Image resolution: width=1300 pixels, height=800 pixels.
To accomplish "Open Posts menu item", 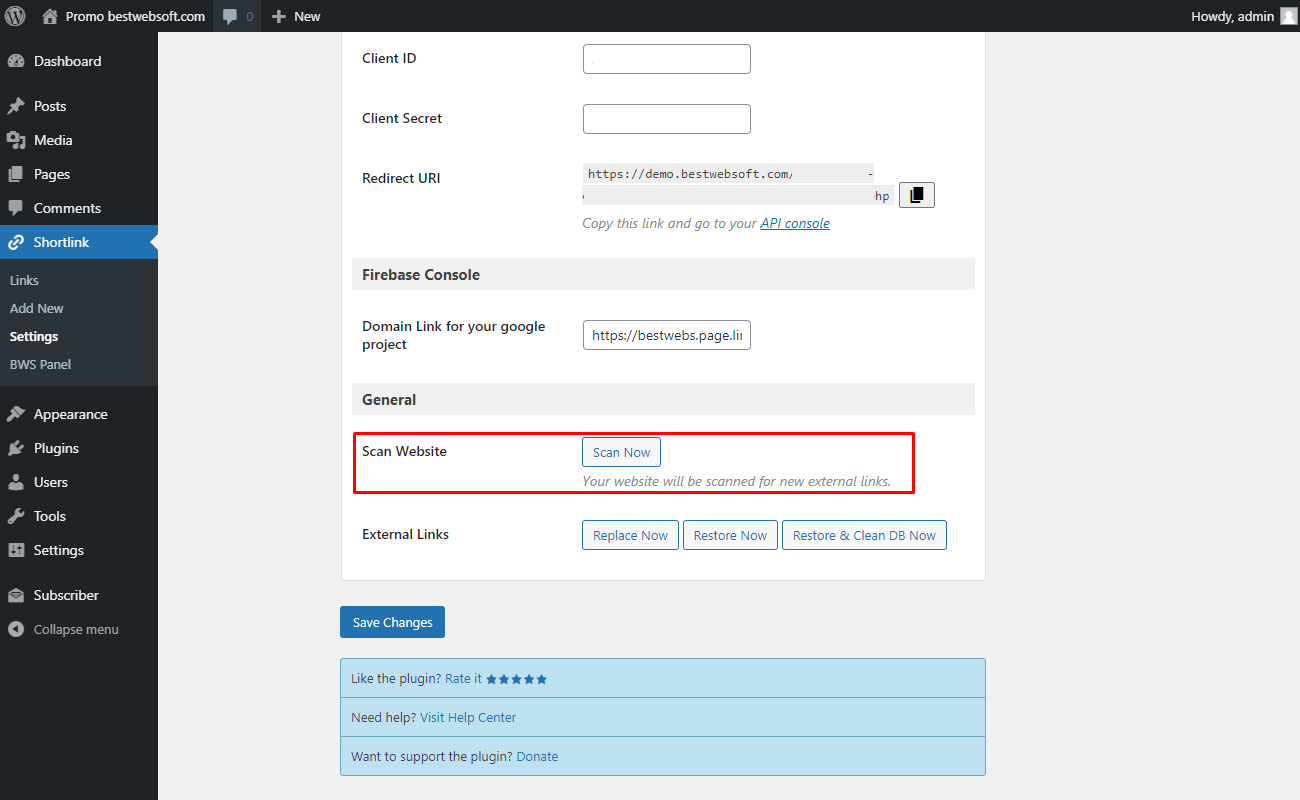I will (79, 106).
